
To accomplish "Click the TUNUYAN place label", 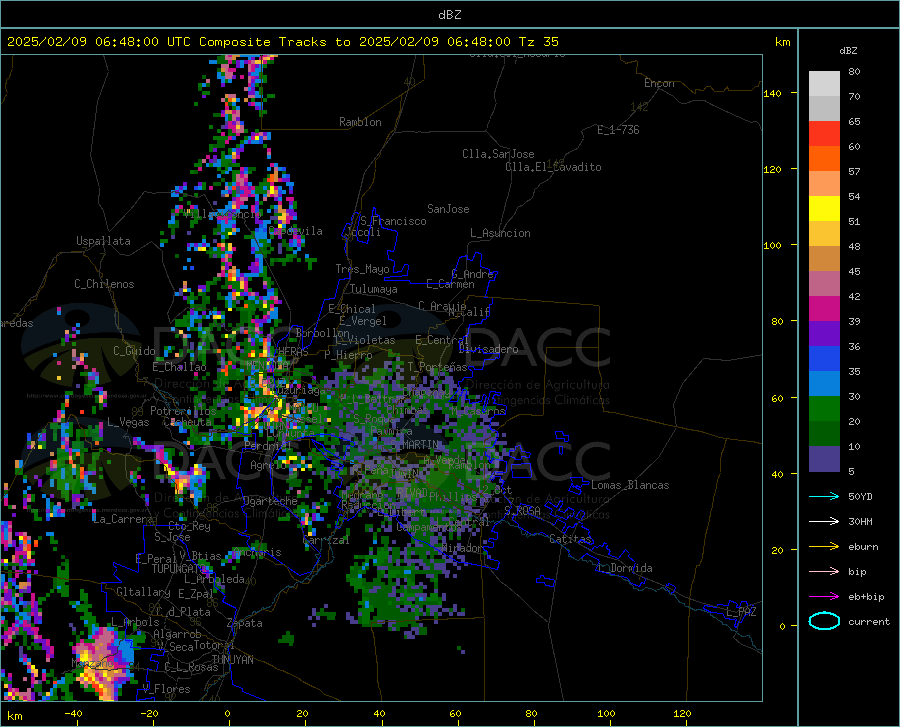I will click(232, 660).
